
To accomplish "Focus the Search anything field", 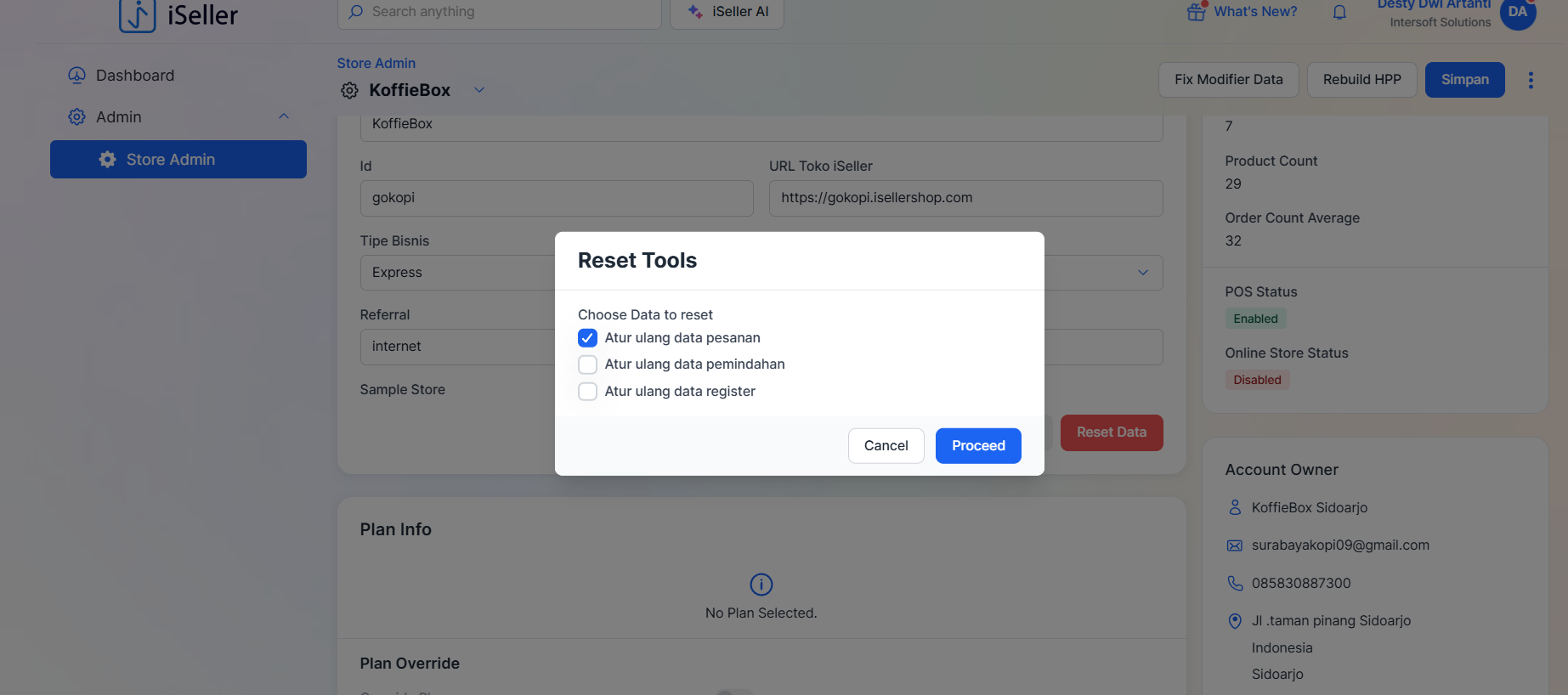I will (x=501, y=12).
